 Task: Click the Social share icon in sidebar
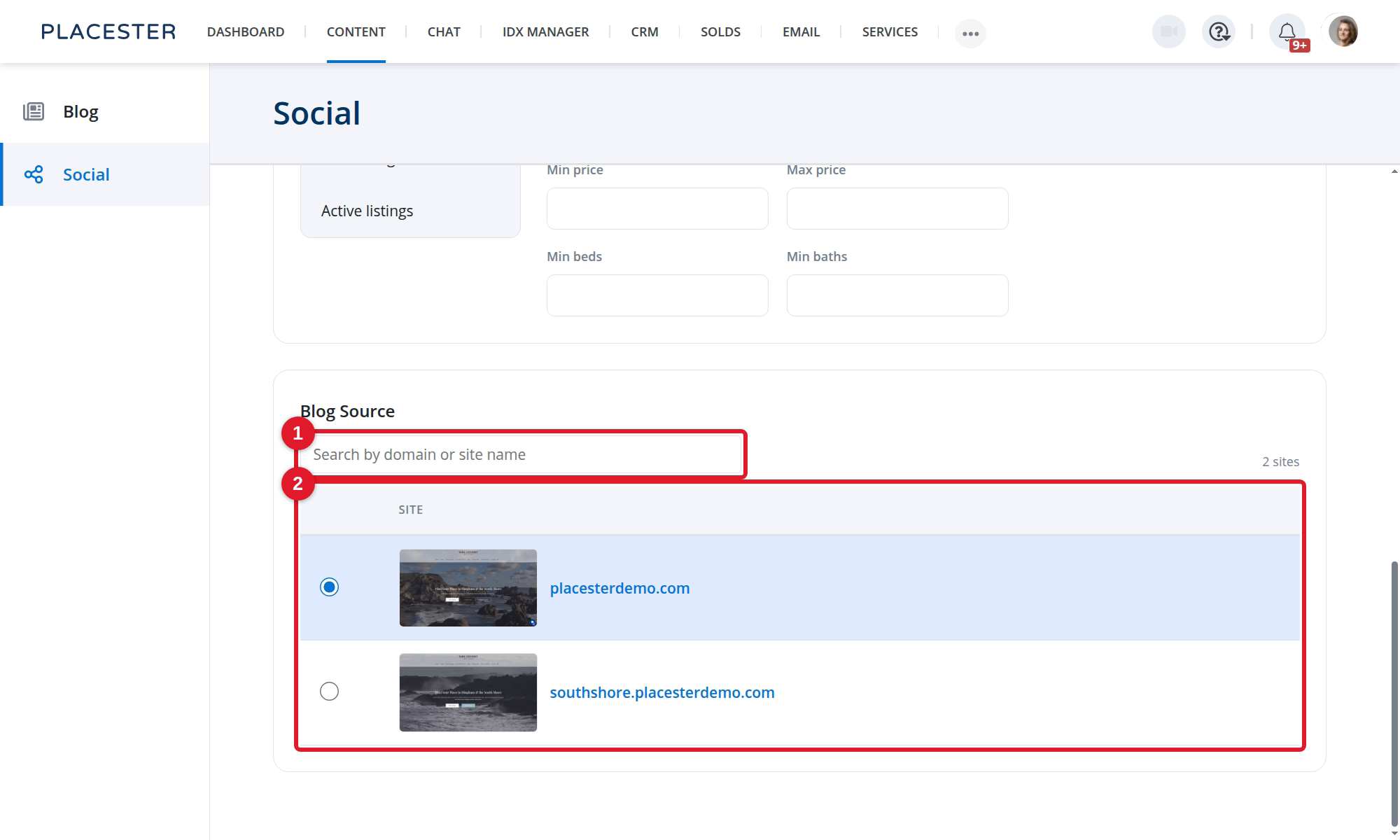tap(34, 174)
